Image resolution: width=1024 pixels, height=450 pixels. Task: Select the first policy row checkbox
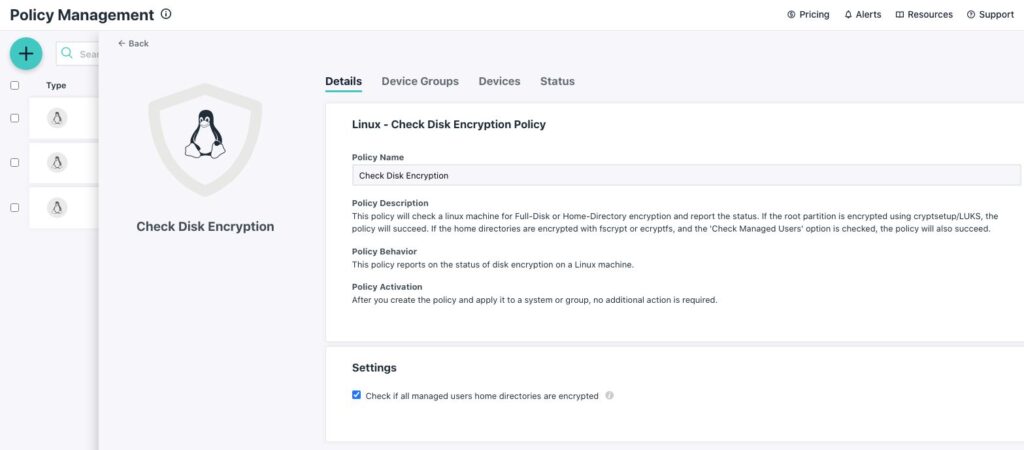click(15, 118)
